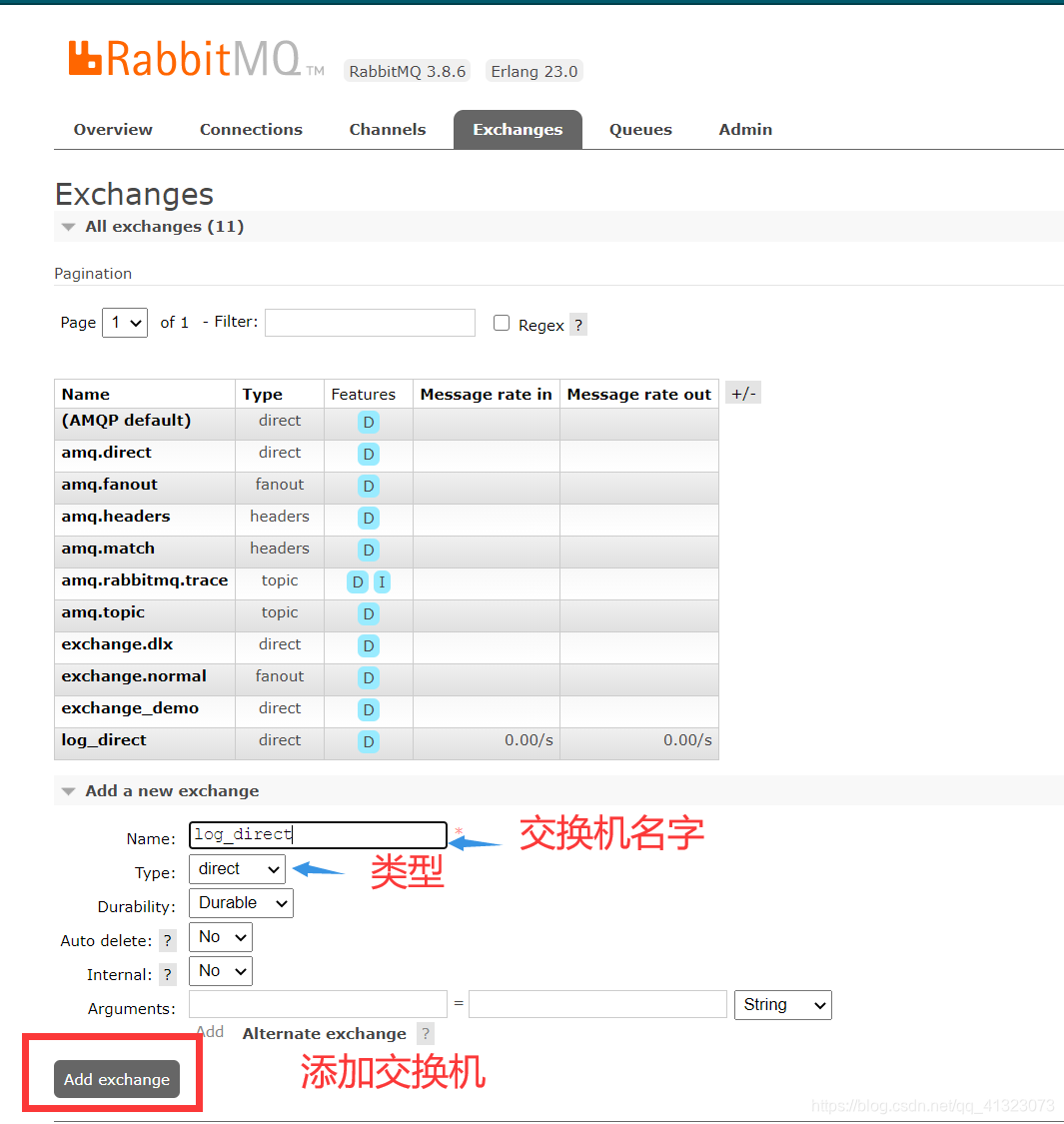Click the Message rate in column header
The height and width of the screenshot is (1124, 1064).
(x=487, y=395)
